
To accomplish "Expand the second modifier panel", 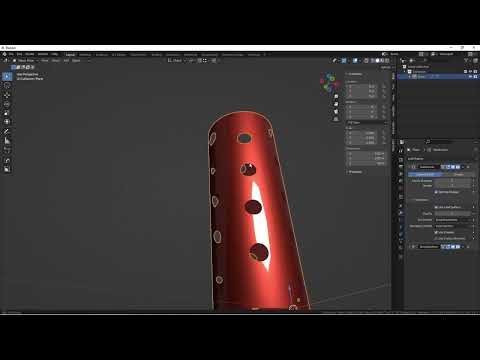I will (410, 247).
